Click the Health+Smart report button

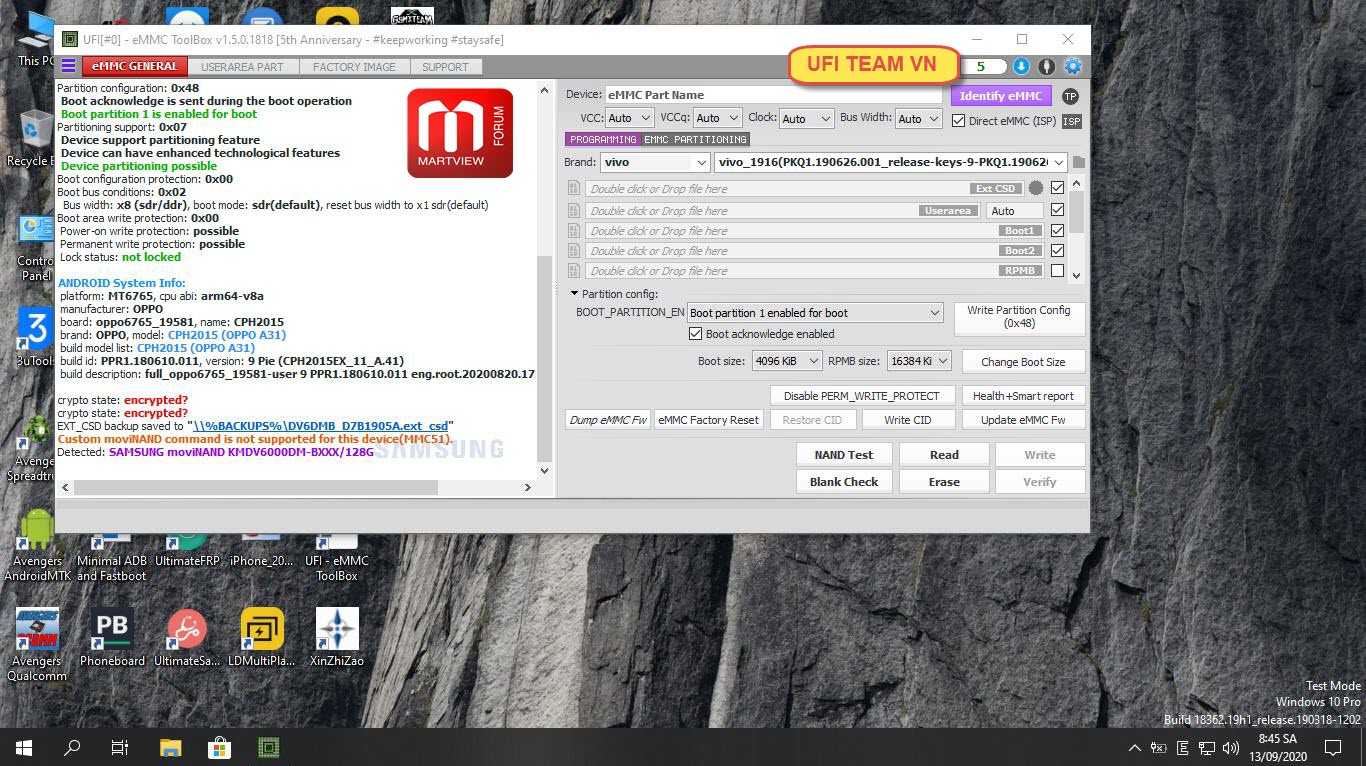(x=1023, y=396)
